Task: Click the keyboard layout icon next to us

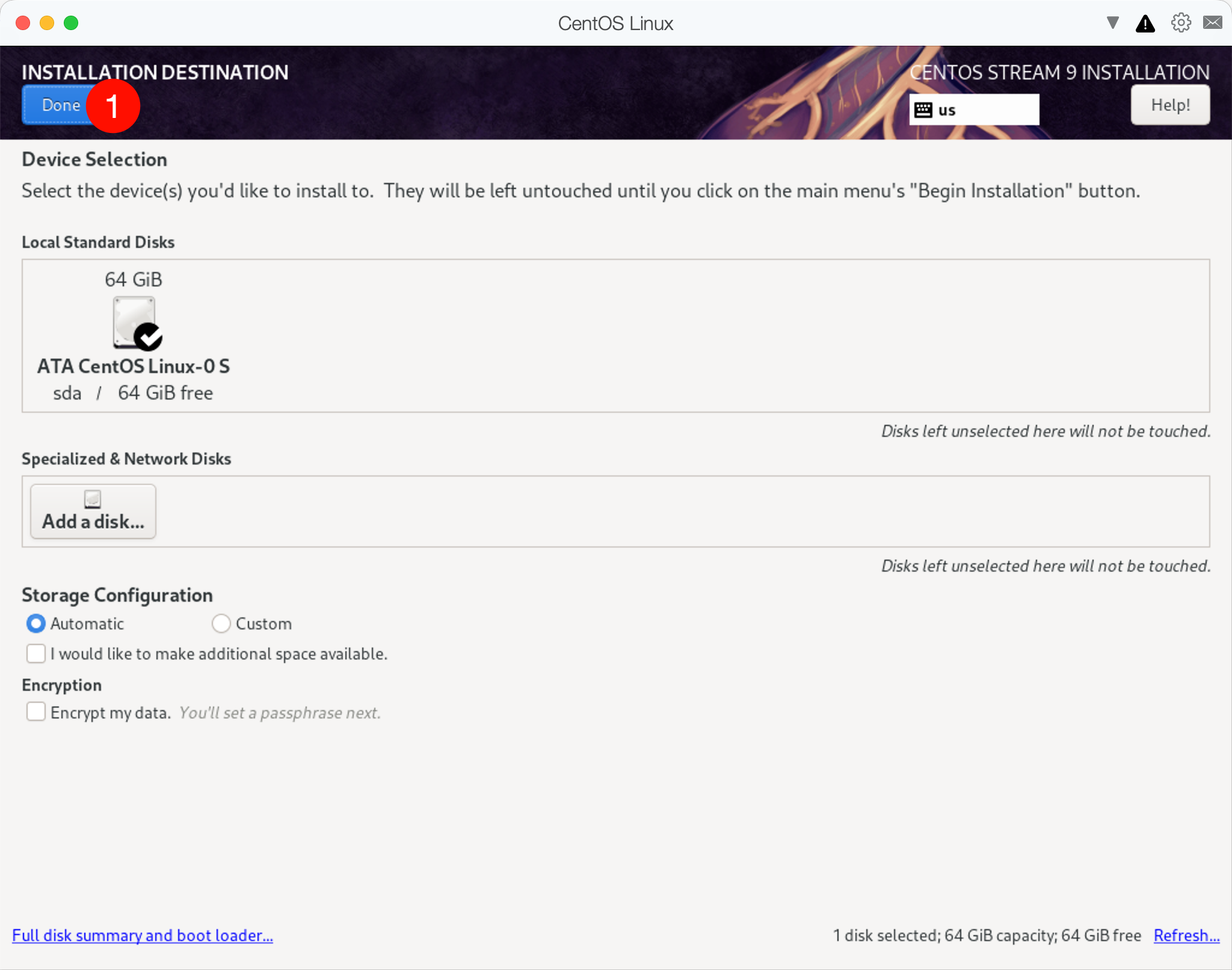Action: tap(923, 110)
